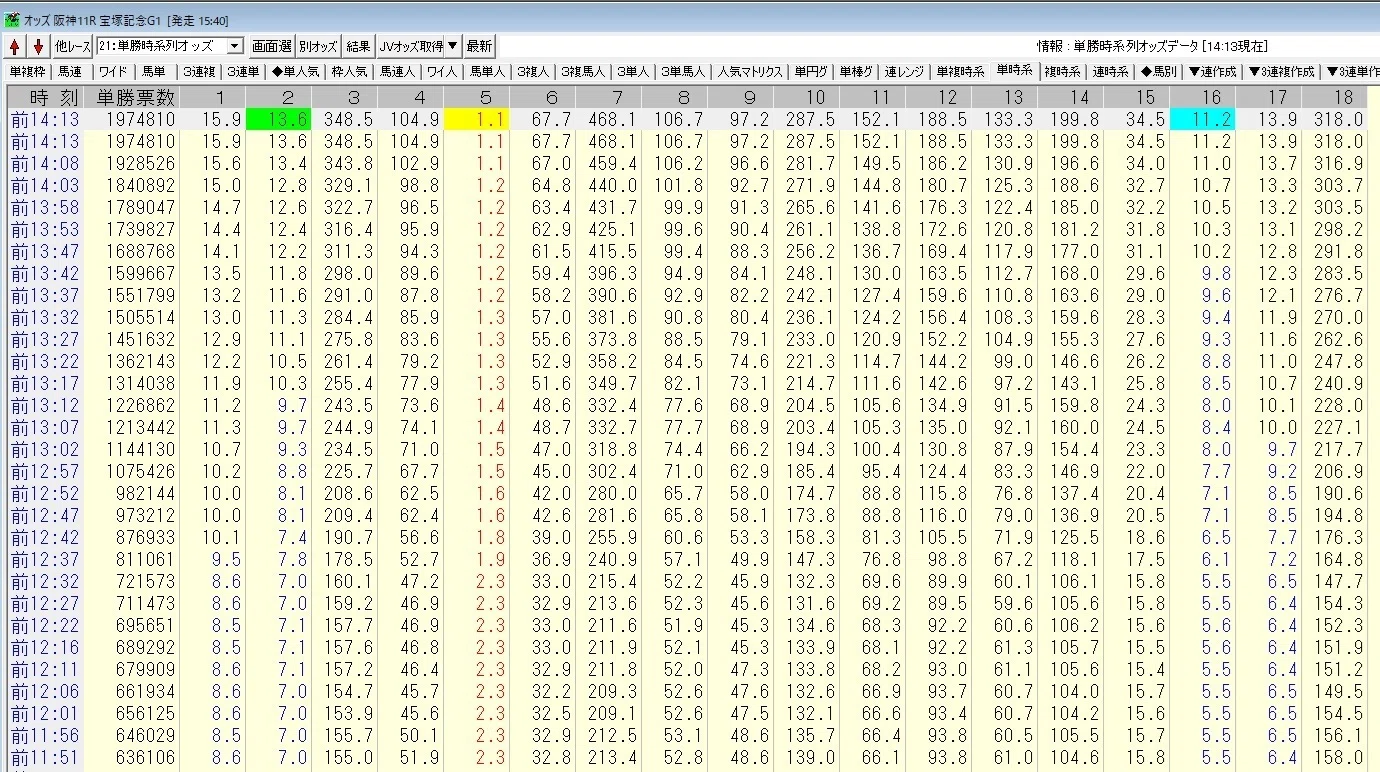
Task: Select the 人気マトリクス tab
Action: pyautogui.click(x=749, y=72)
